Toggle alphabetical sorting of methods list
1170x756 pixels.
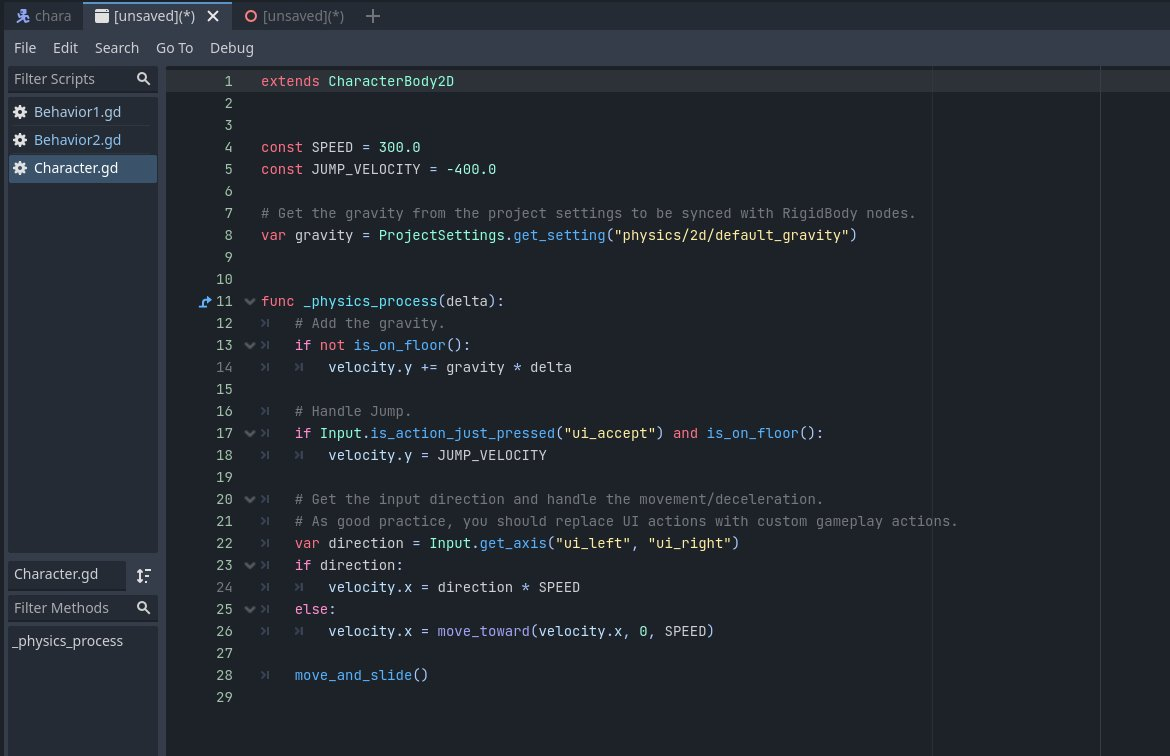pos(143,575)
